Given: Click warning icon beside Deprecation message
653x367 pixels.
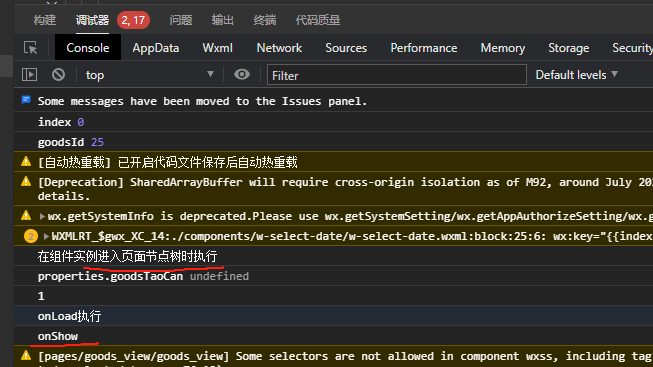Looking at the screenshot, I should [x=26, y=182].
